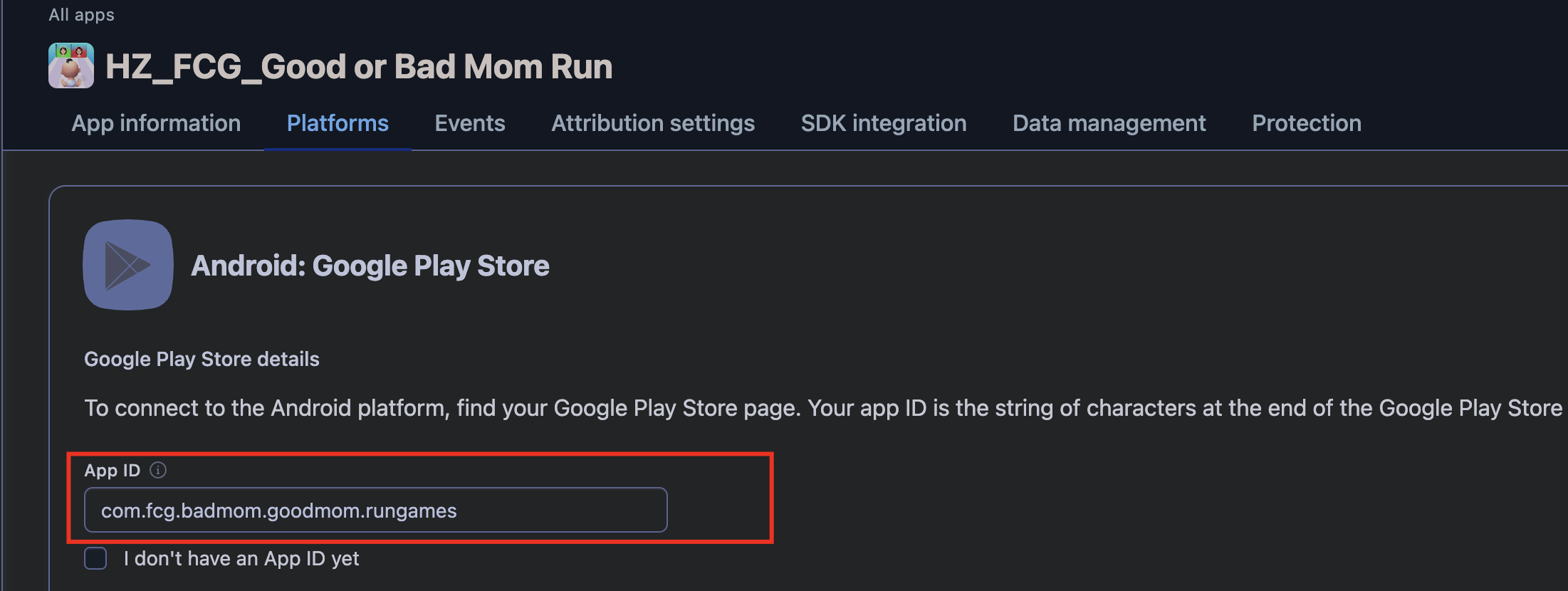
Task: Go to the SDK integration tab
Action: tap(884, 123)
